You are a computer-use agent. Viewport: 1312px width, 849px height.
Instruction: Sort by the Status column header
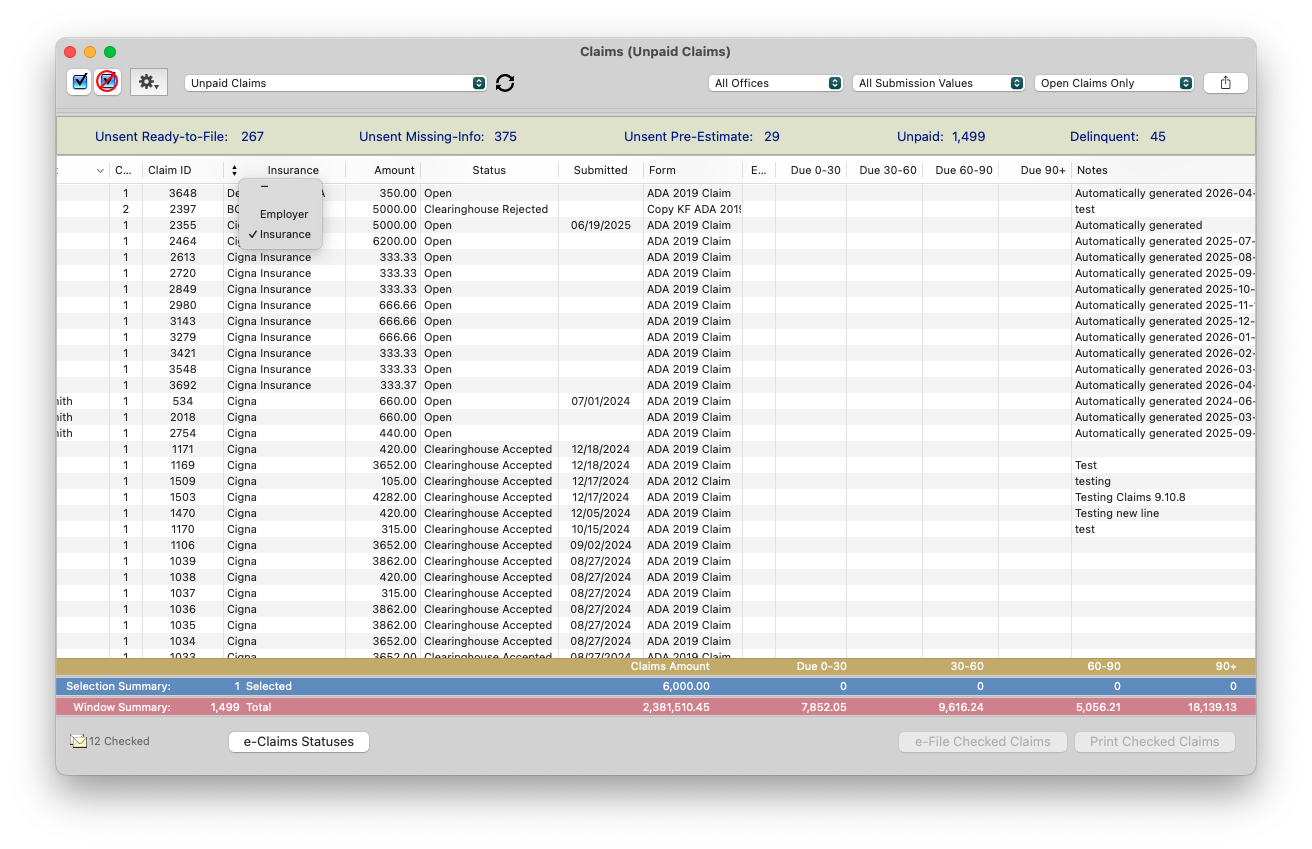(x=489, y=170)
